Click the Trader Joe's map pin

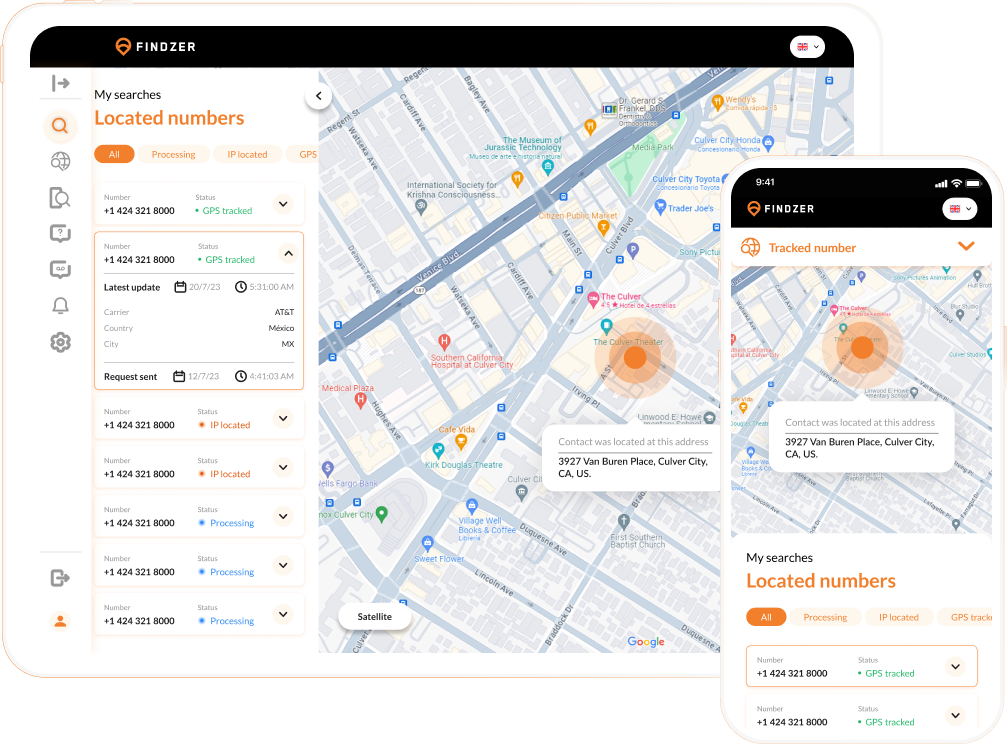coord(660,207)
